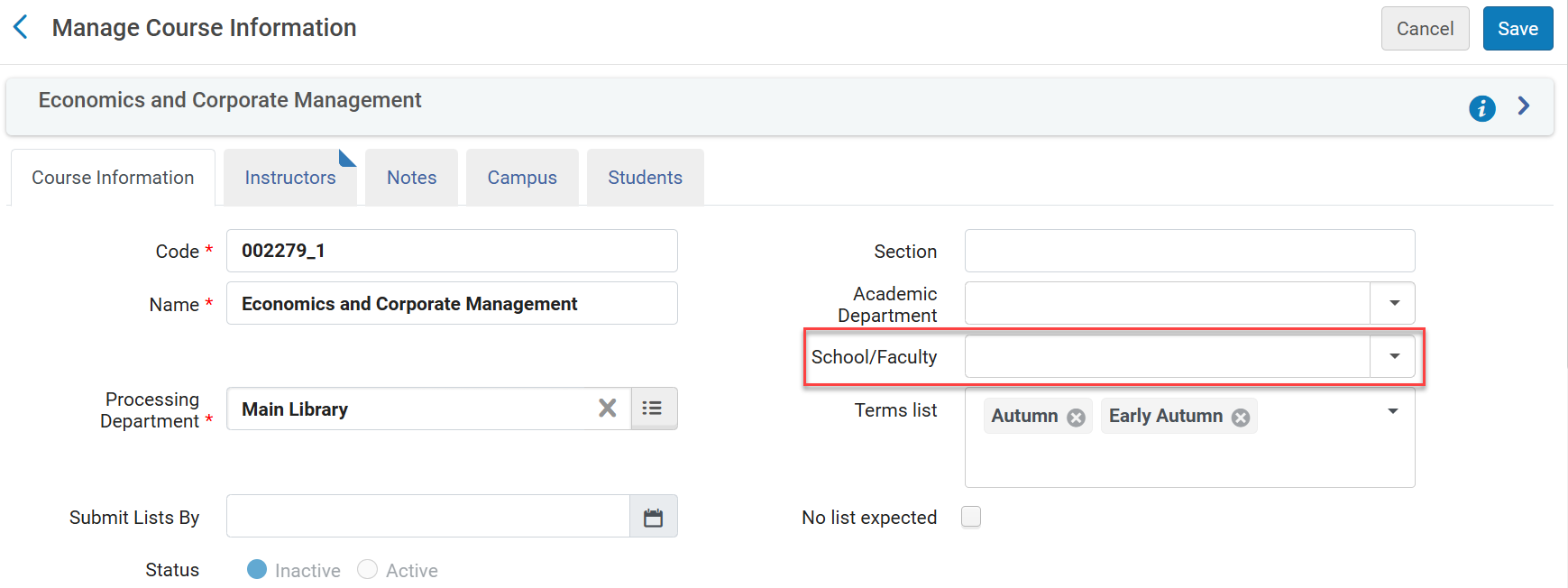Viewport: 1568px width, 588px height.
Task: Open the Campus tab
Action: click(x=522, y=178)
